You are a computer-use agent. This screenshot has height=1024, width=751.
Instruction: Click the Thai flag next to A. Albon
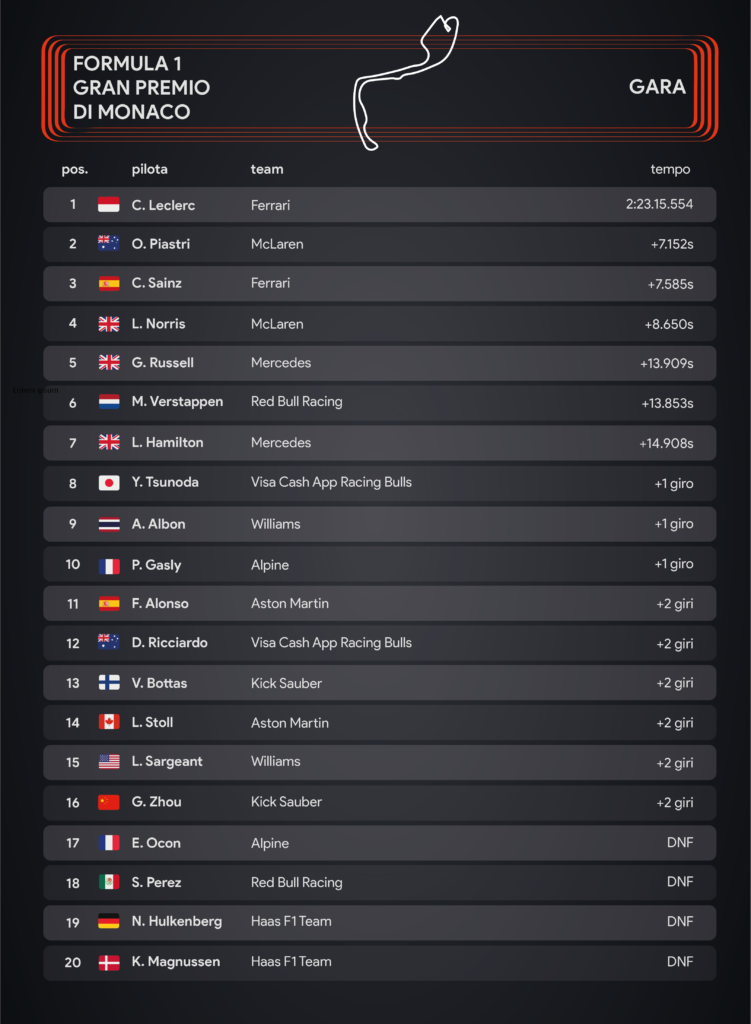[x=109, y=524]
